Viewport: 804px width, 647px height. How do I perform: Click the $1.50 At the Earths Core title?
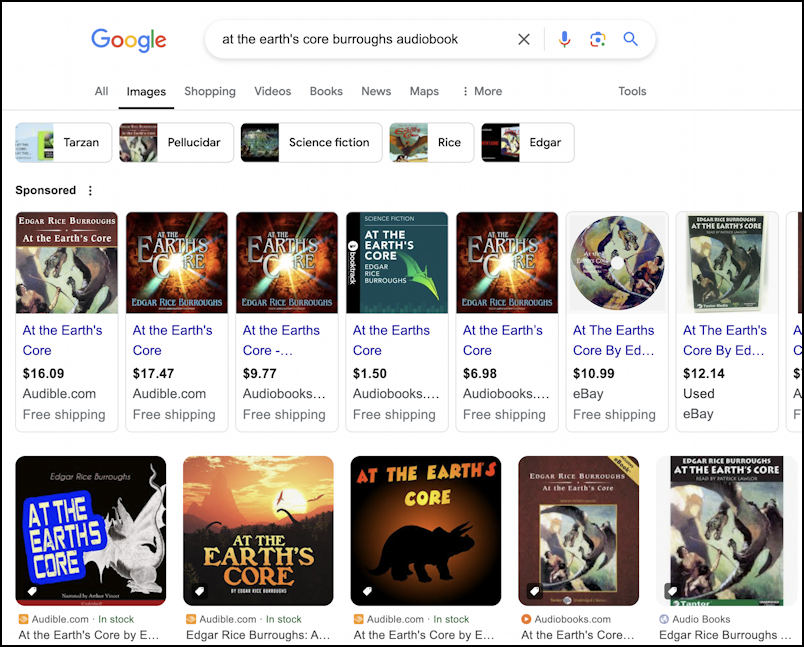coord(391,340)
